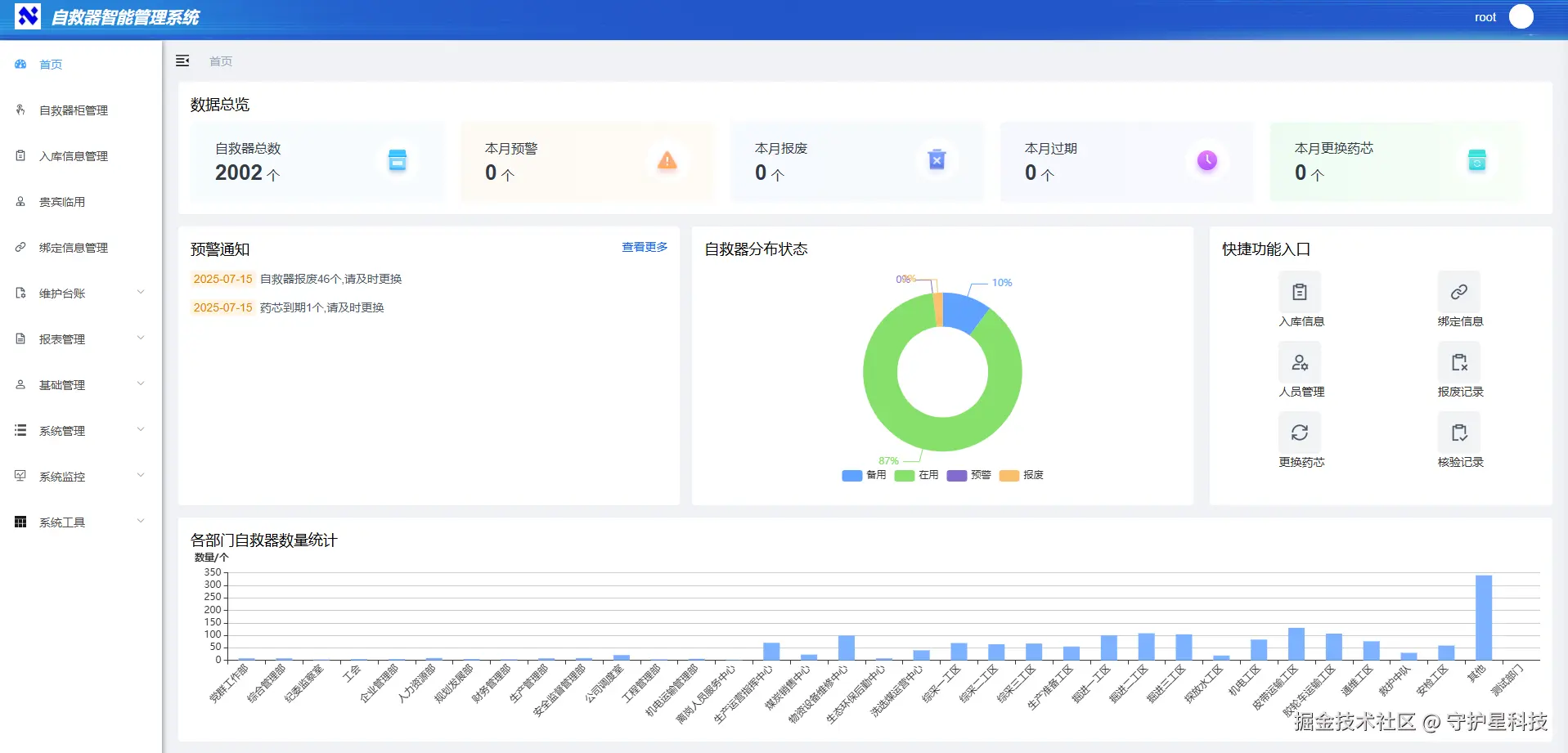Click the 更换药芯 refresh icon
Screen dimensions: 1568x753
1300,433
